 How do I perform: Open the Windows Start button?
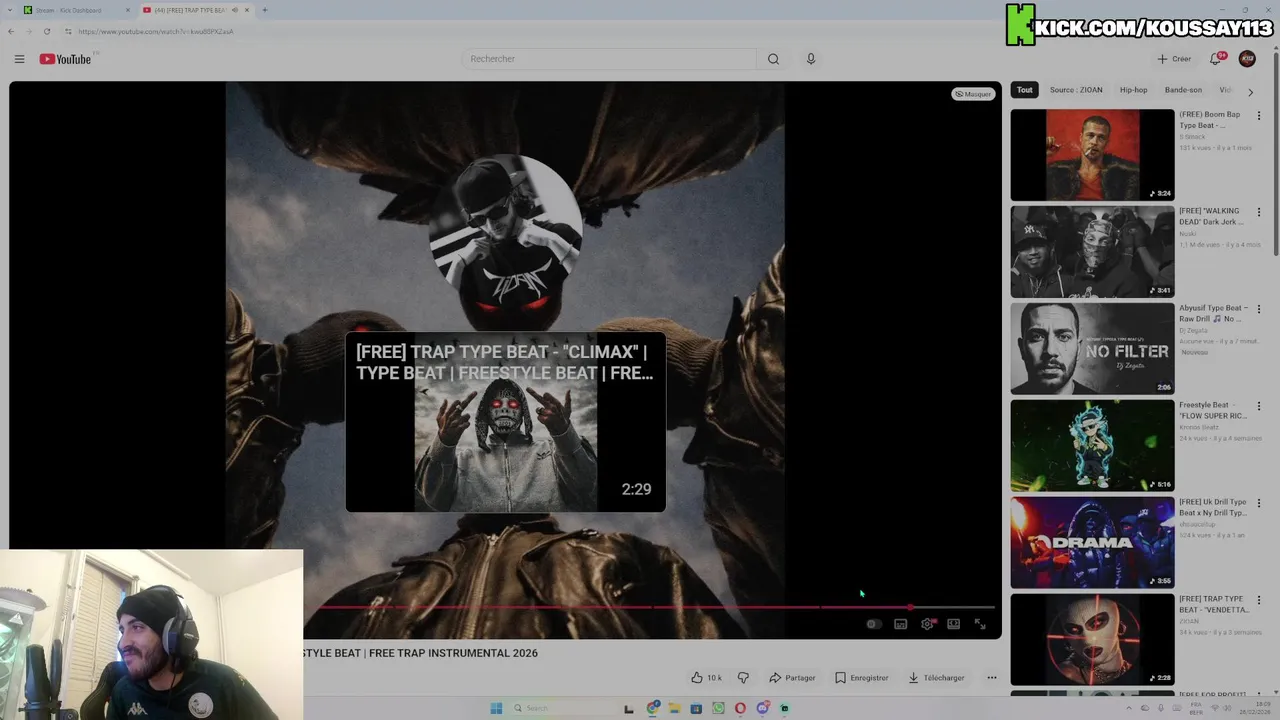(x=496, y=708)
